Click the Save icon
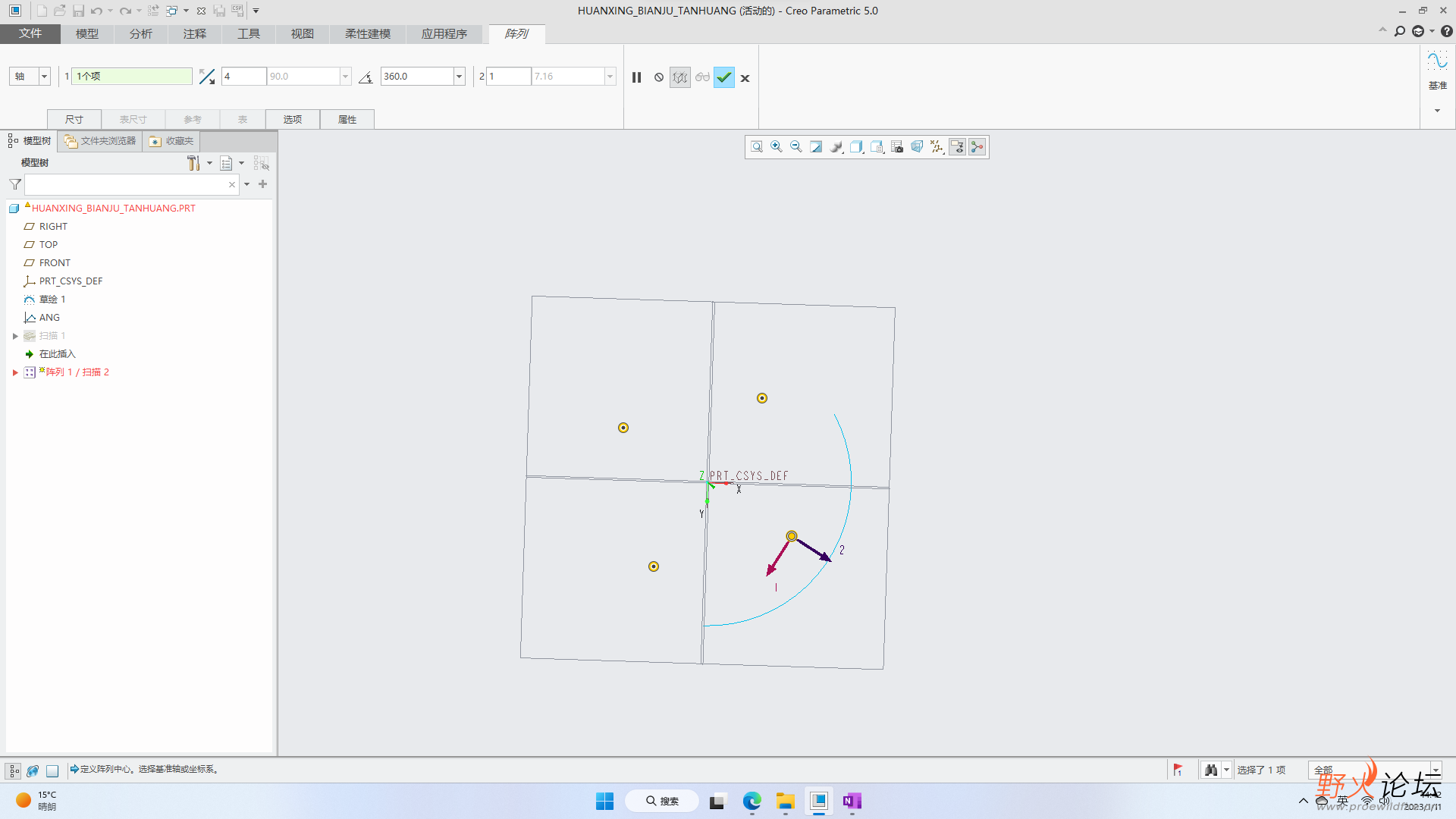This screenshot has width=1456, height=819. (78, 11)
